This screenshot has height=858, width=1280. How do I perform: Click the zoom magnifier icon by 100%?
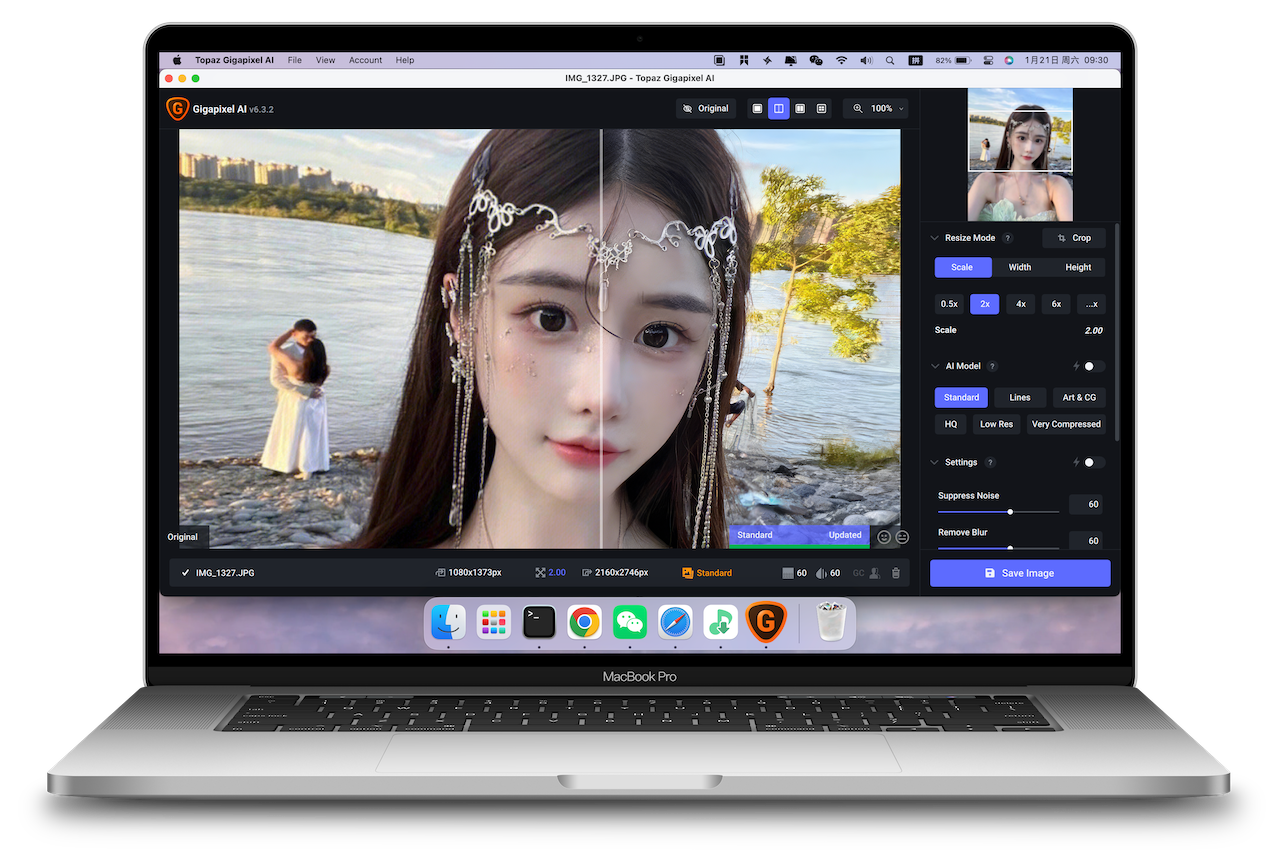tap(860, 108)
